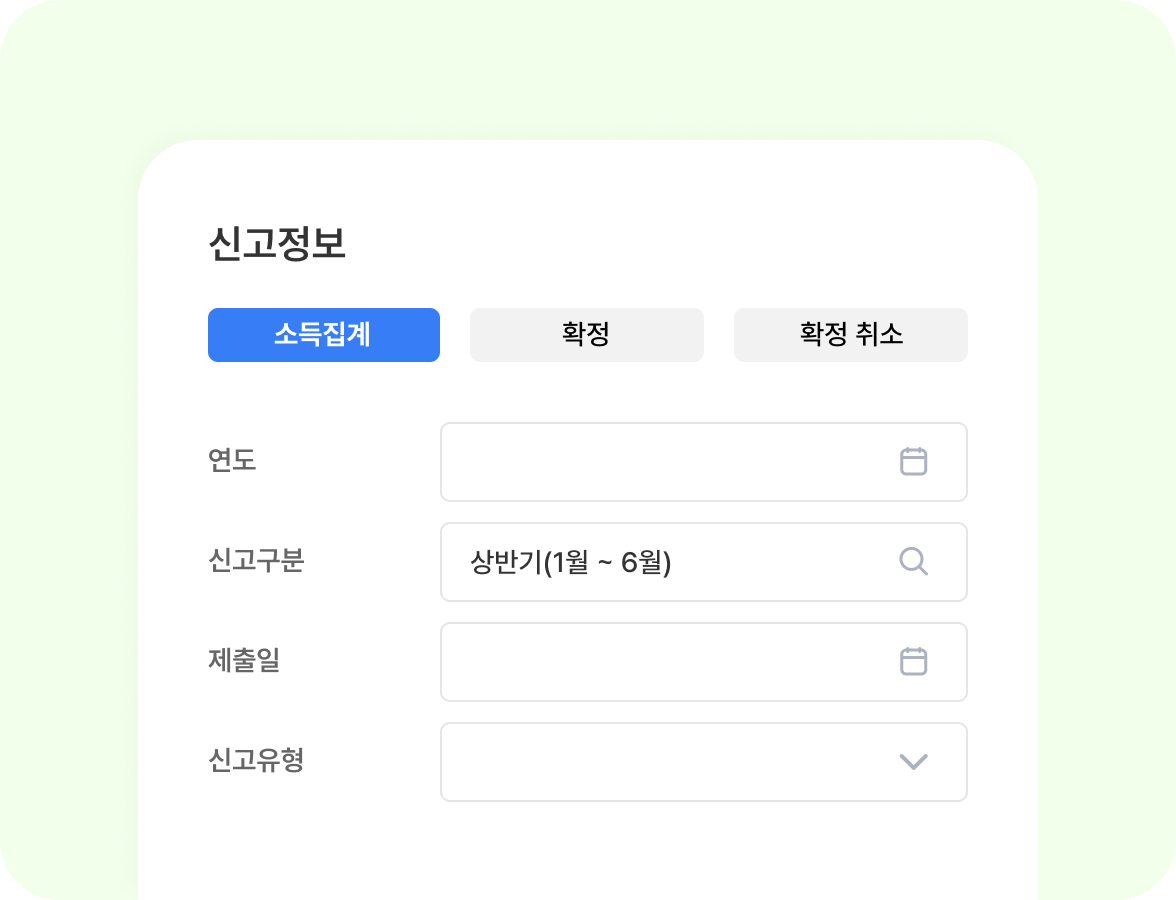This screenshot has height=900, width=1176.
Task: Select the 상반기(1월 ~ 6월) value text
Action: click(570, 563)
